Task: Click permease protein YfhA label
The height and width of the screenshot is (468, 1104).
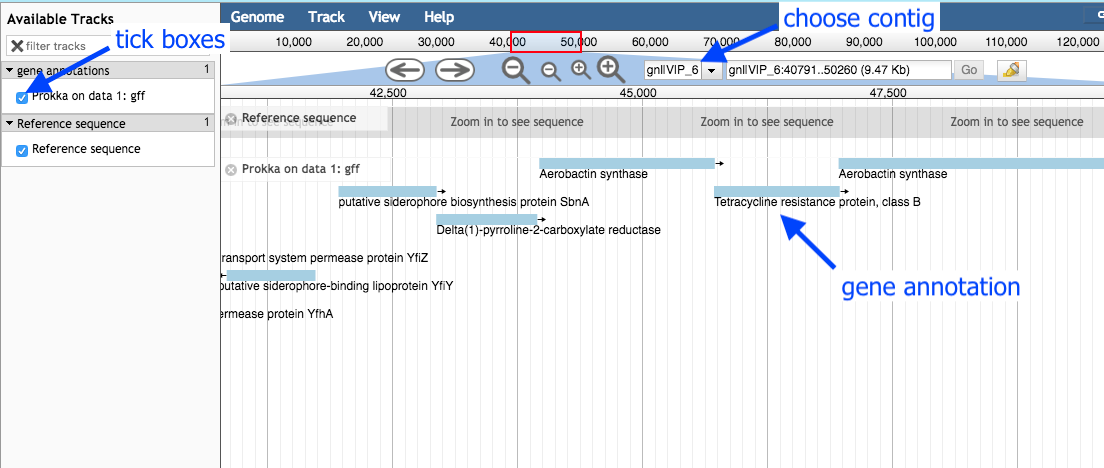Action: pyautogui.click(x=277, y=314)
